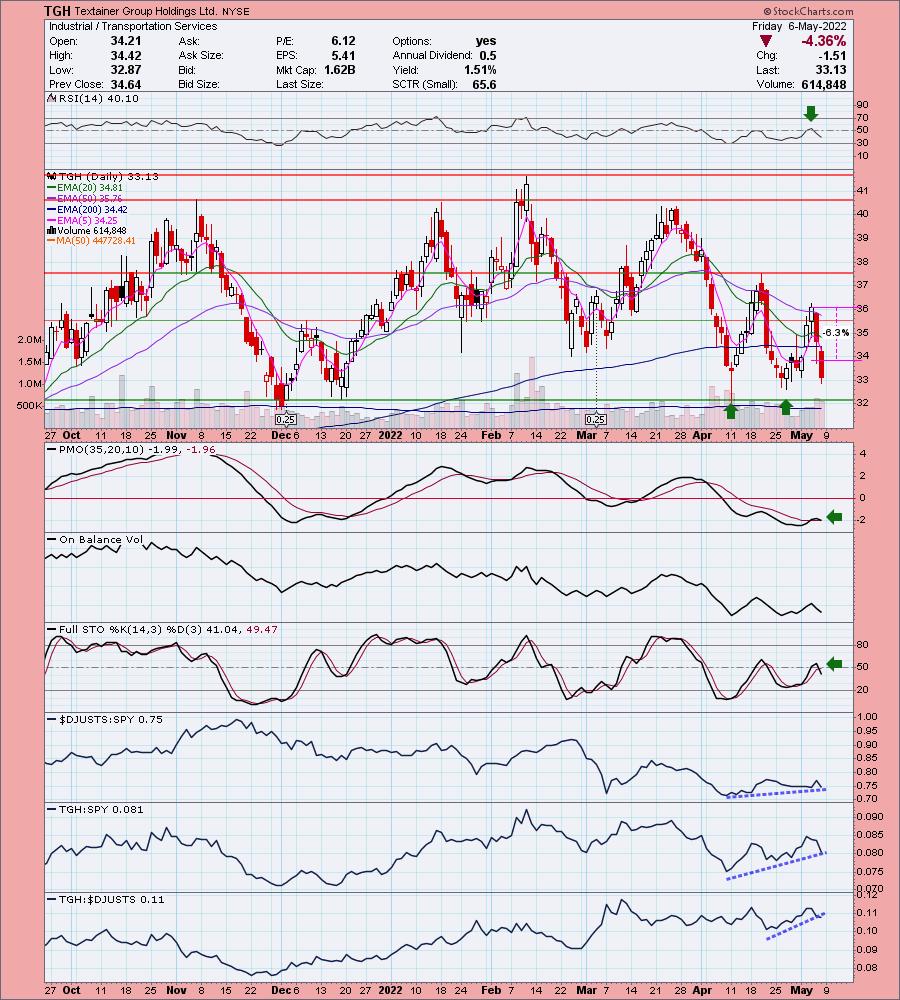Click the EMA(5) 34.25 legend entry
This screenshot has height=1000, width=900.
click(x=82, y=220)
